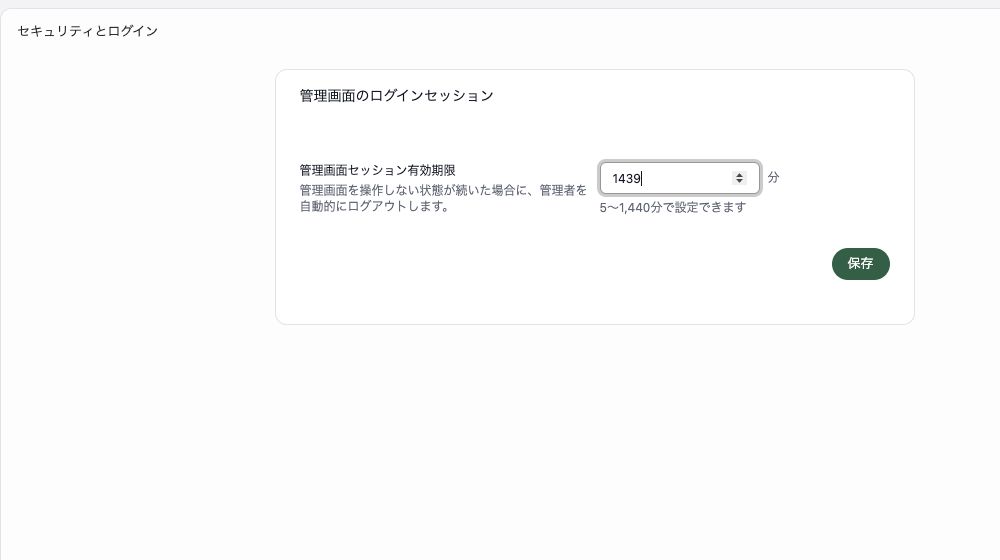Click the number stepper arrows in minutes field
Viewport: 1000px width, 560px height.
pos(739,178)
